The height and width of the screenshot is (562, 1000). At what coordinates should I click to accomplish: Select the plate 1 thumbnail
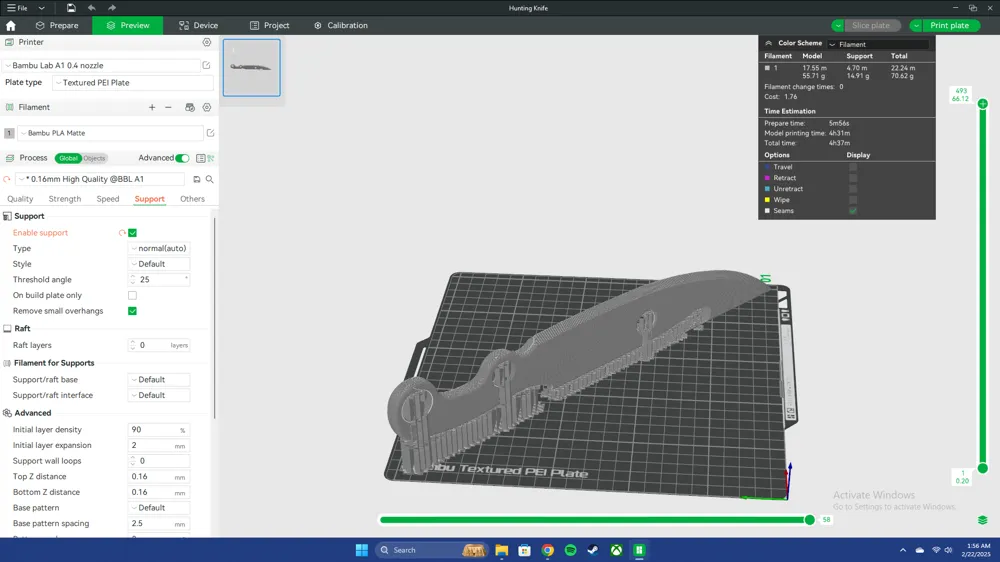pyautogui.click(x=251, y=68)
